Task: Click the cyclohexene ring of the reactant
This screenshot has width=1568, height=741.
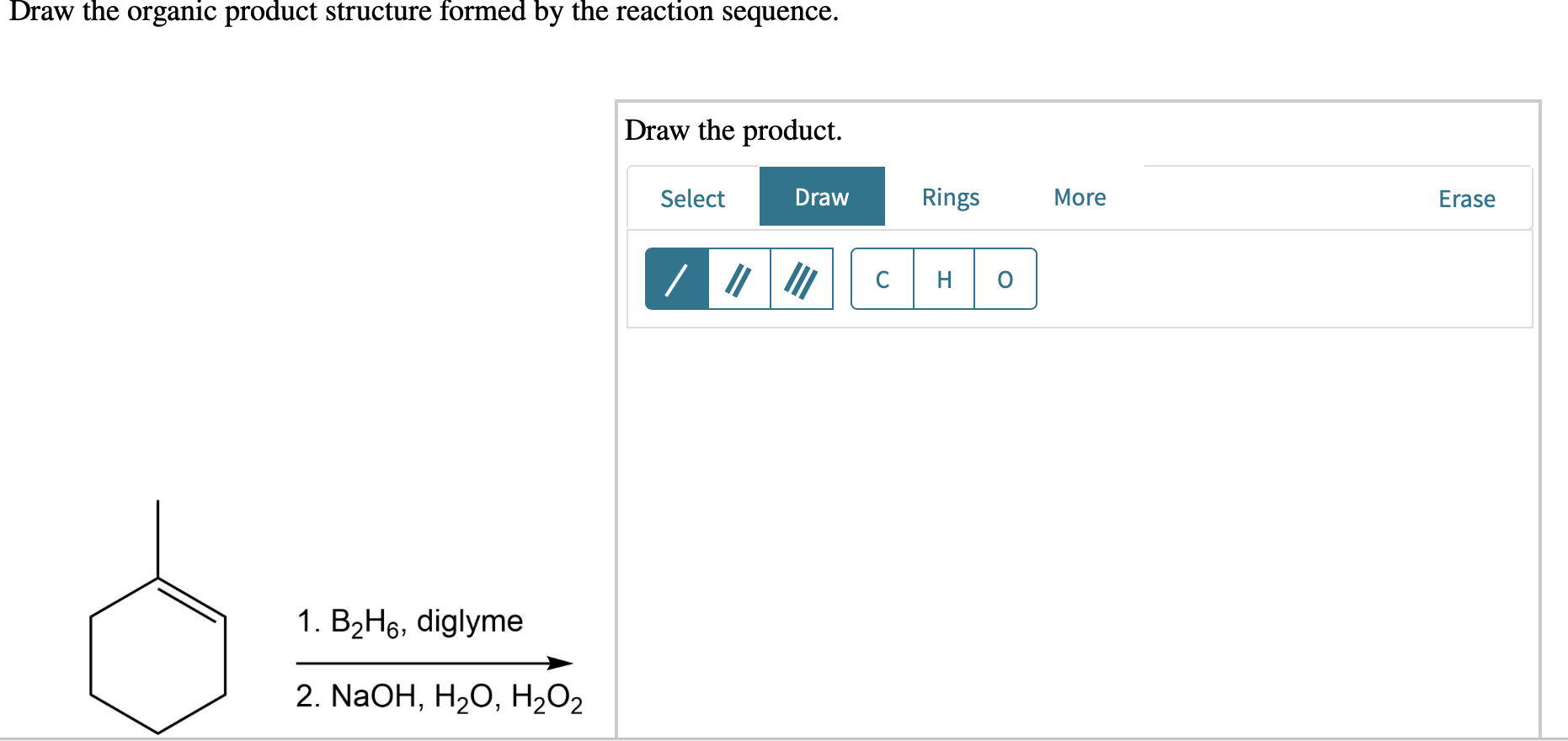Action: pyautogui.click(x=157, y=655)
